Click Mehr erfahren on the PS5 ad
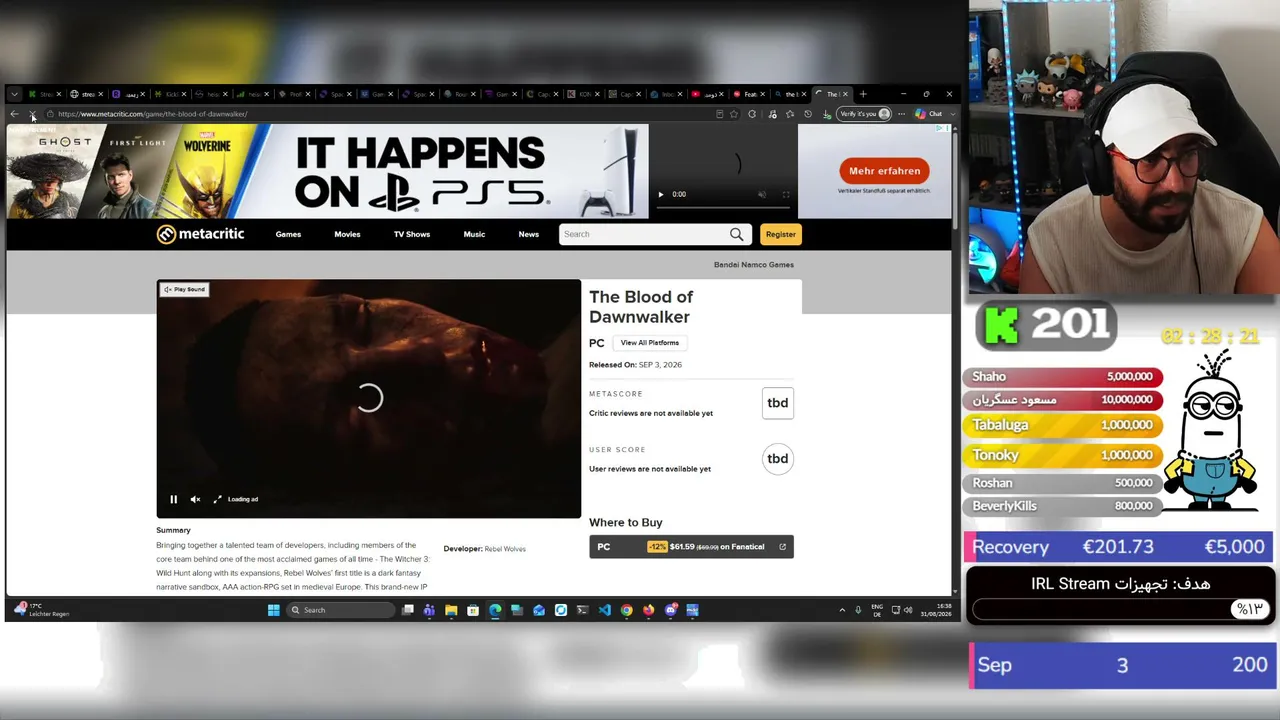1280x720 pixels. 885,171
